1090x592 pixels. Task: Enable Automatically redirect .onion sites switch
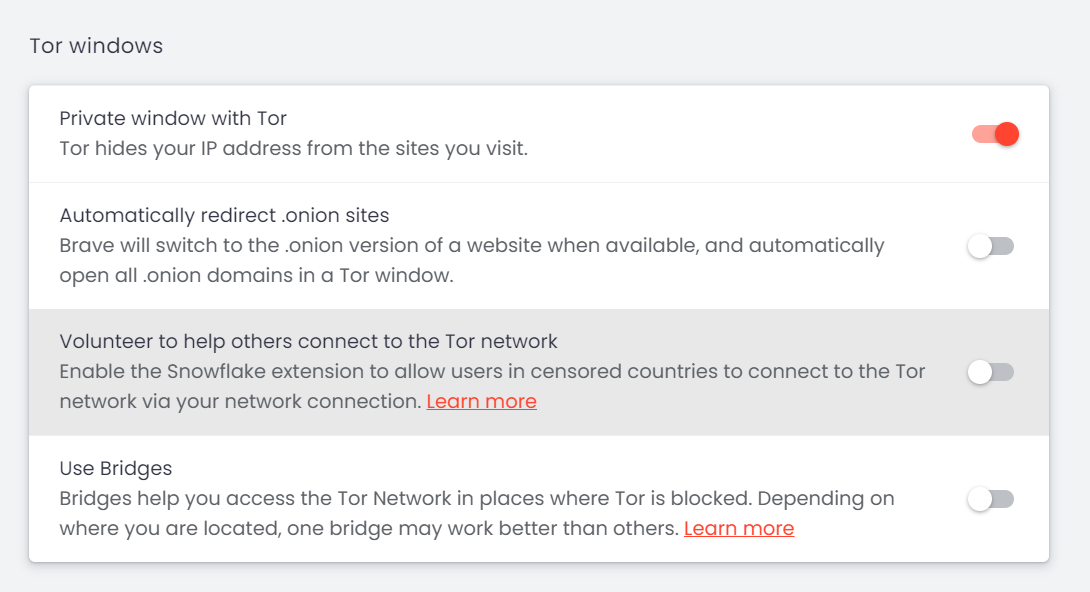[x=990, y=246]
